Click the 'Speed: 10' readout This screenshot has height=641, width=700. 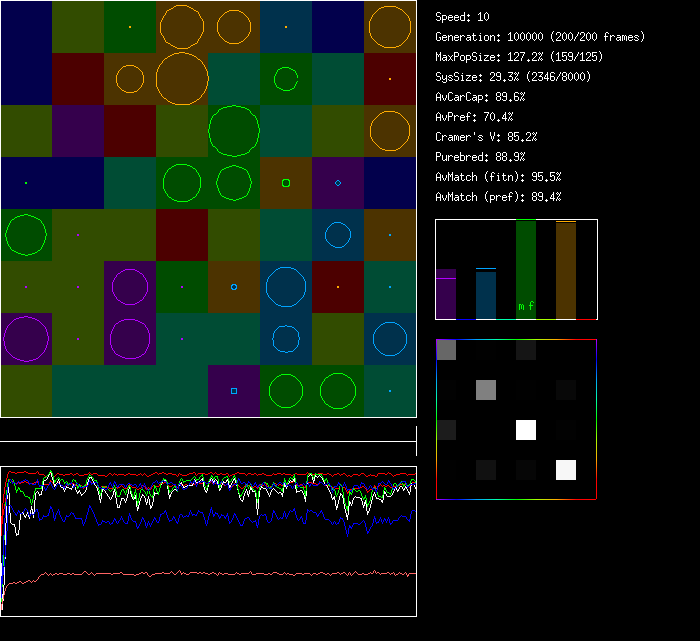[x=463, y=17]
